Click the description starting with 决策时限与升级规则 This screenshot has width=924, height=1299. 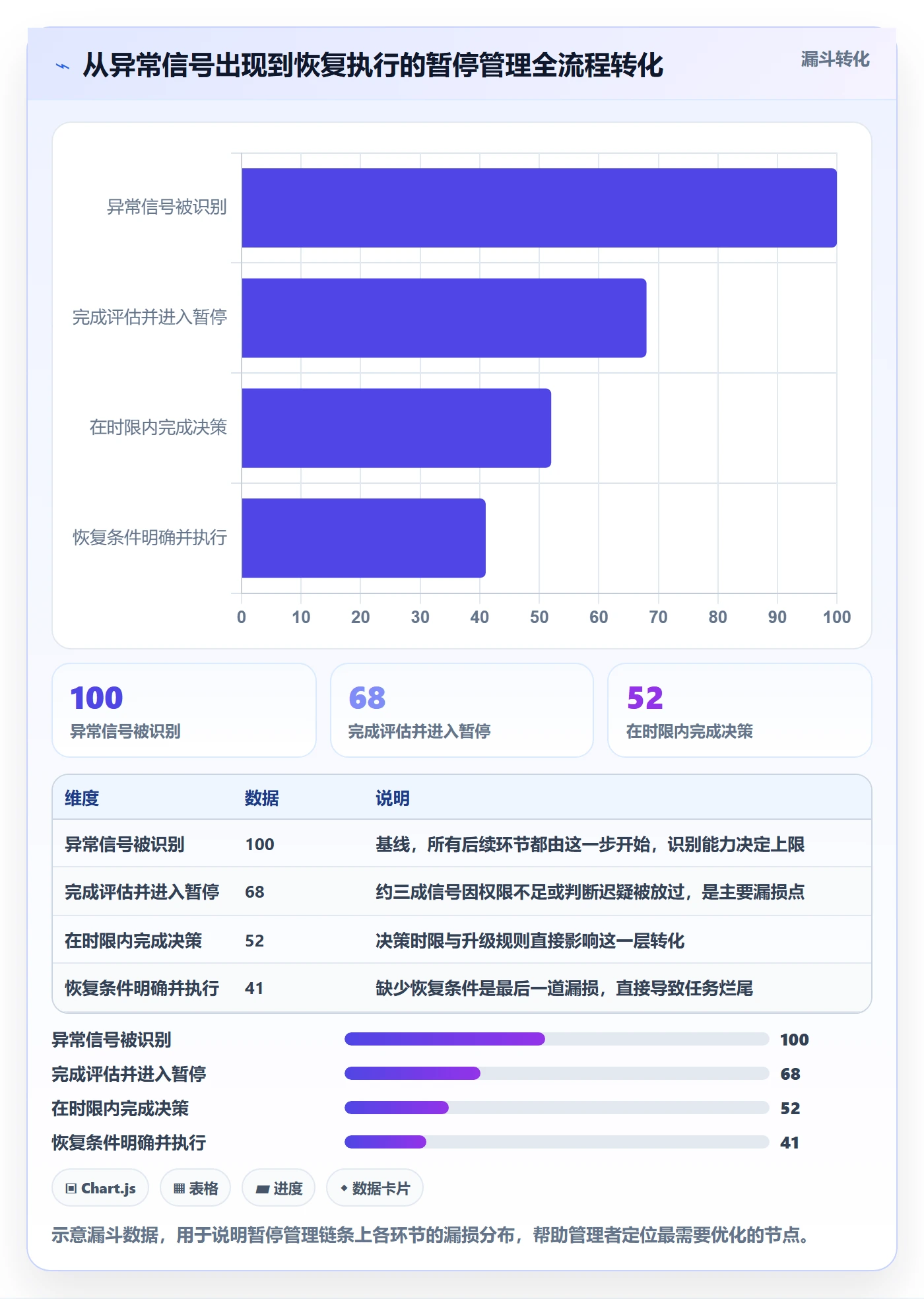[x=530, y=941]
